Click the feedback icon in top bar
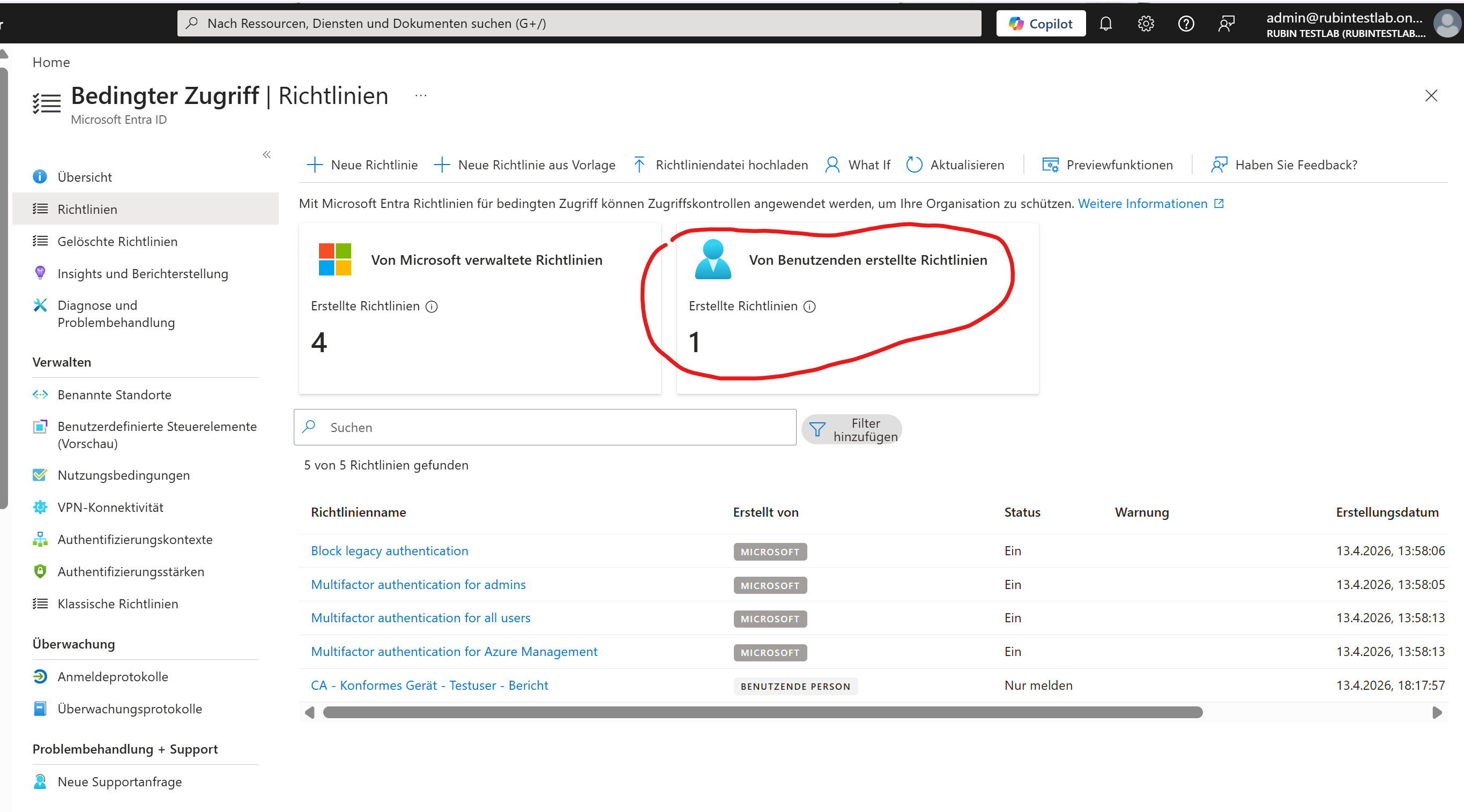Screen dimensions: 1464x812 (1227, 23)
